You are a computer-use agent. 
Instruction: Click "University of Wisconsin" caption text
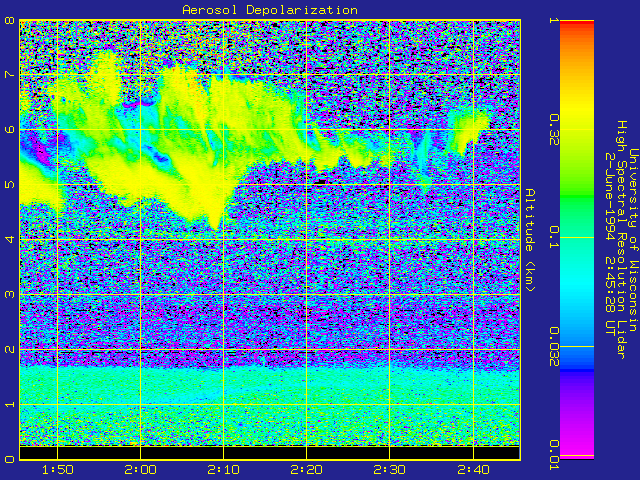(633, 240)
